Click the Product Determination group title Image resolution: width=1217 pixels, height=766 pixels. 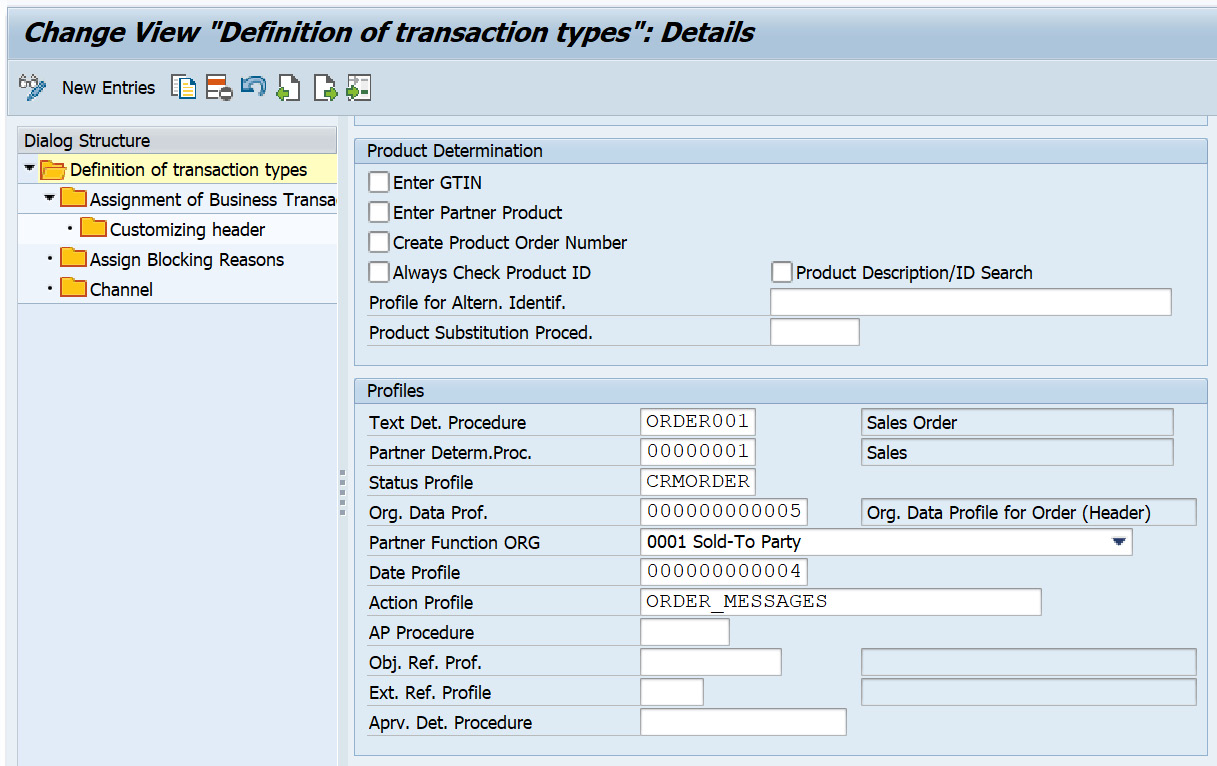[x=455, y=151]
